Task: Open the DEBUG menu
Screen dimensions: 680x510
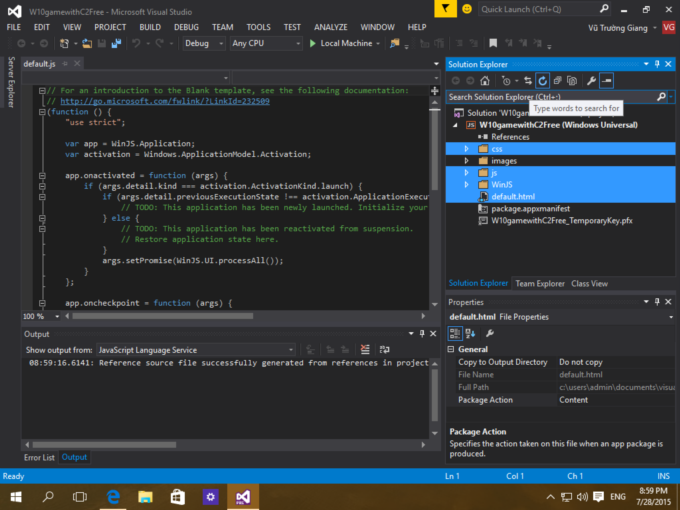Action: 186,27
